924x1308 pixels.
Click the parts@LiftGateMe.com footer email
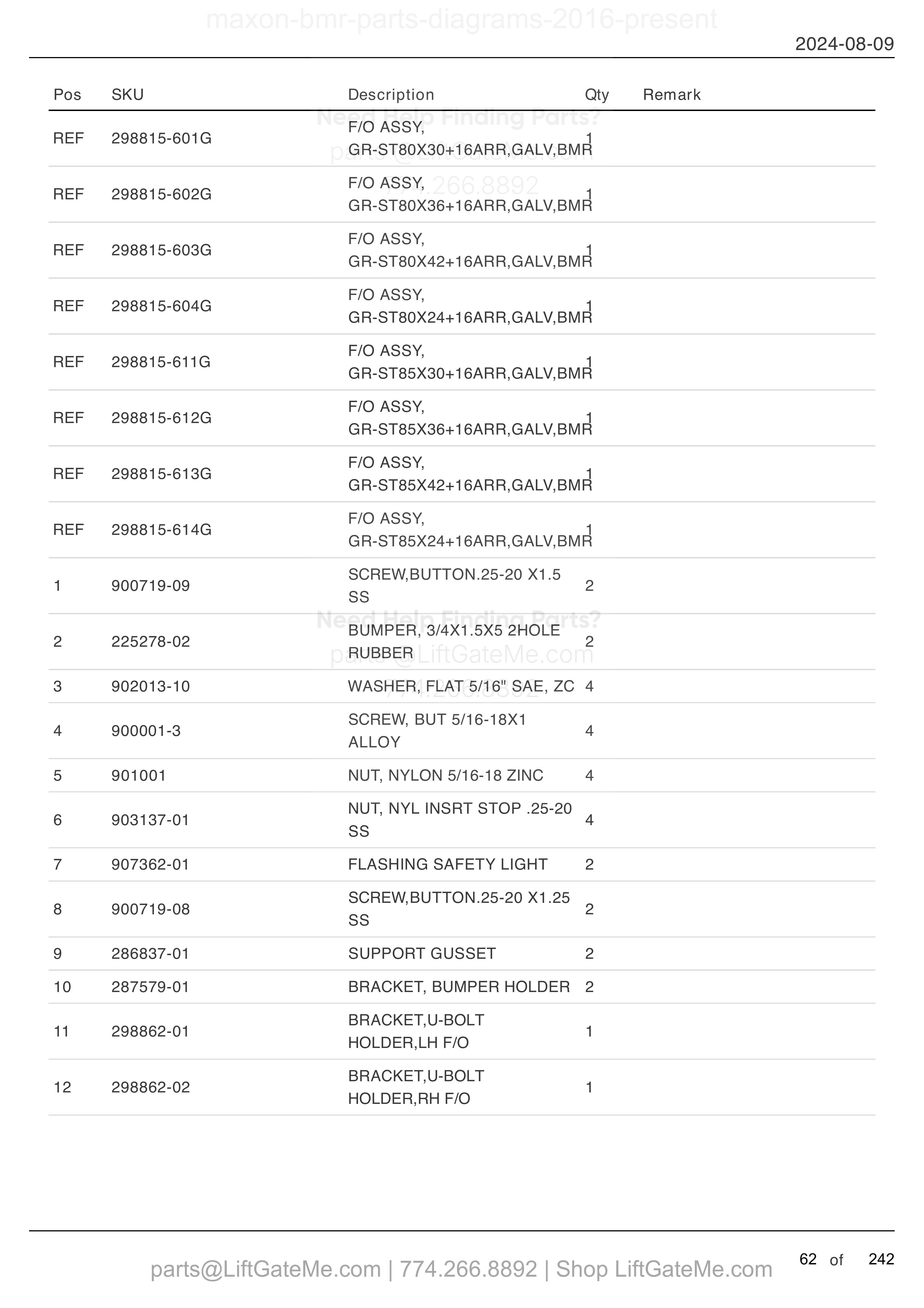(265, 1269)
